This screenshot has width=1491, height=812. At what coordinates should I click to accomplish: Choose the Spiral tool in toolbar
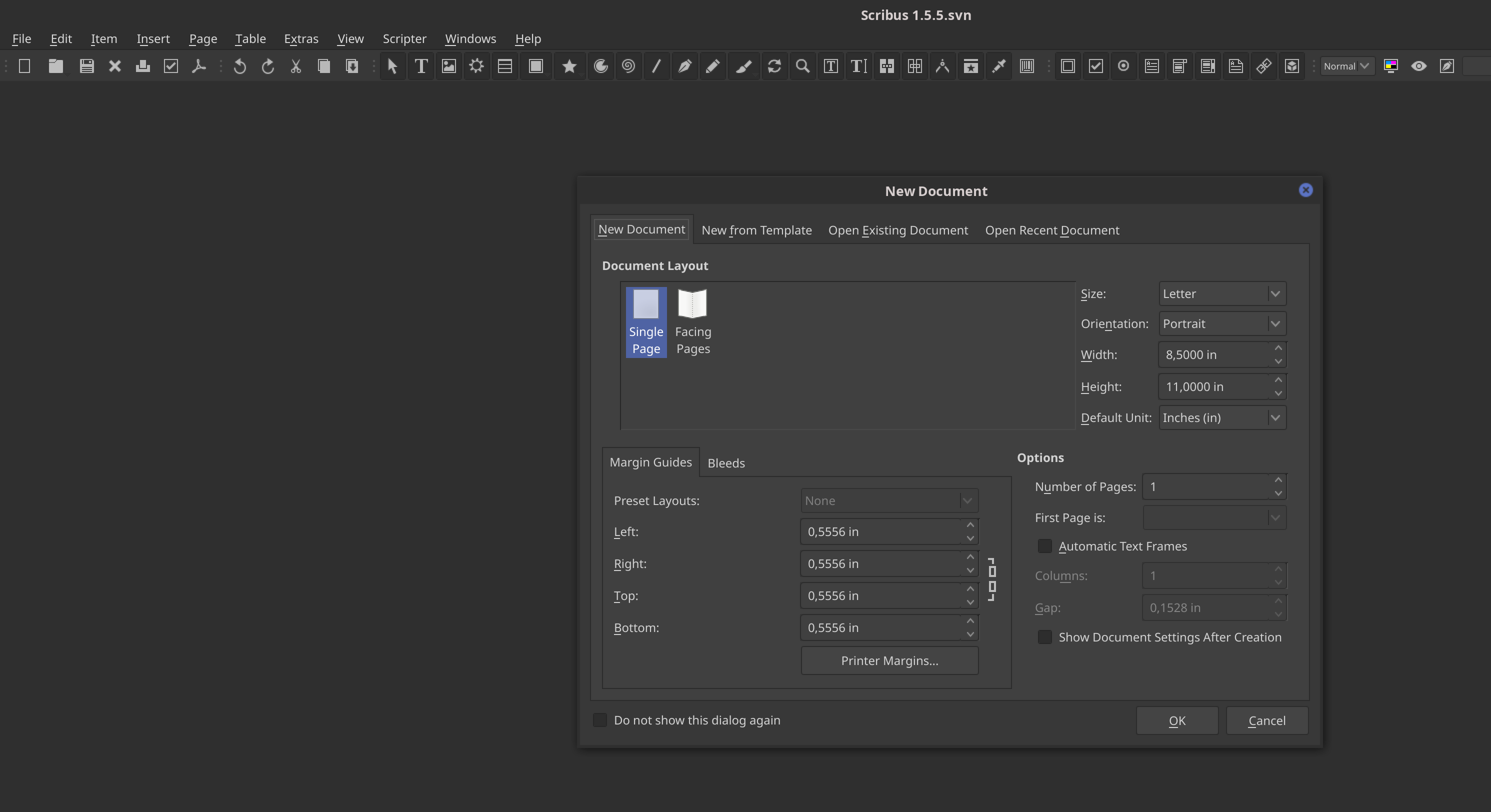(x=628, y=66)
